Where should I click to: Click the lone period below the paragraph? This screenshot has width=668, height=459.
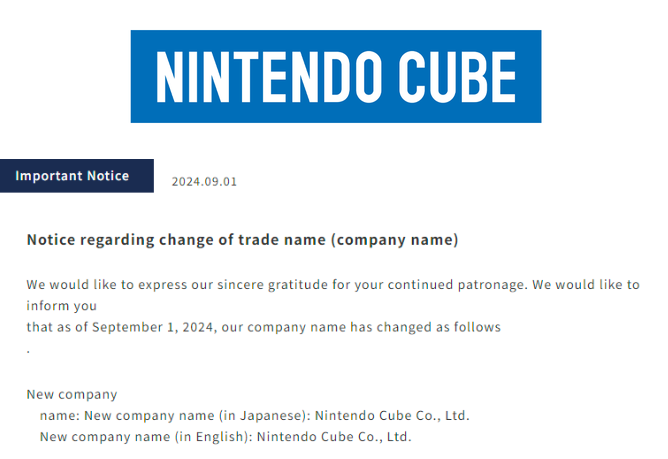[x=28, y=352]
